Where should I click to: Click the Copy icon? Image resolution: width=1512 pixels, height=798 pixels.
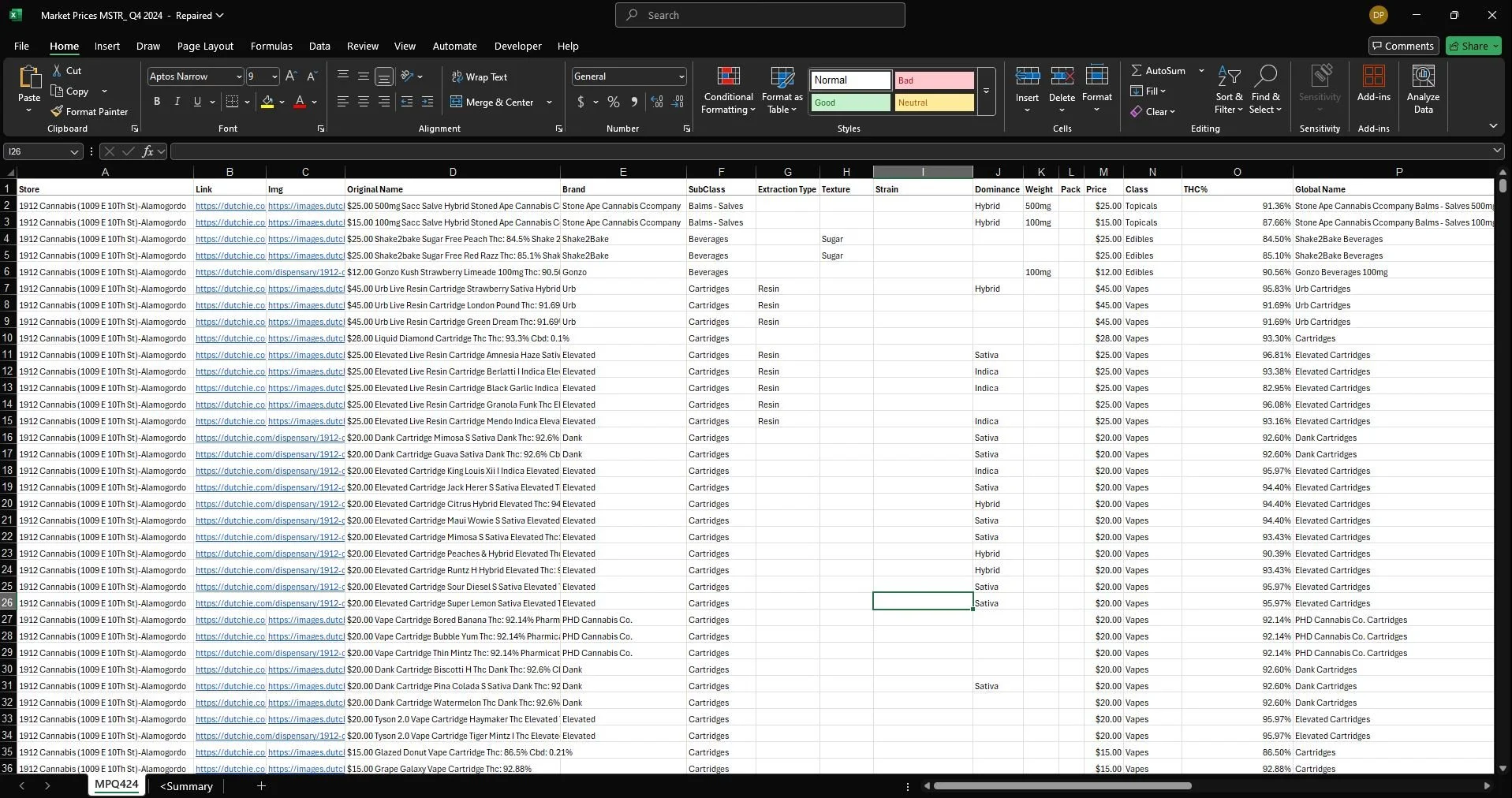(57, 91)
